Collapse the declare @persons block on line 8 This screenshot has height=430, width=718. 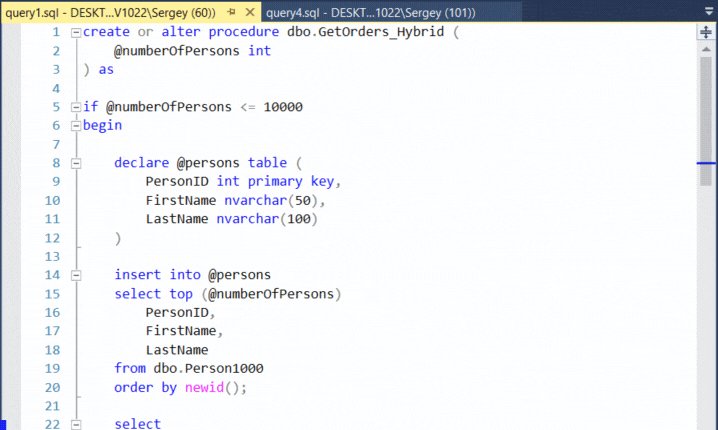tap(76, 163)
